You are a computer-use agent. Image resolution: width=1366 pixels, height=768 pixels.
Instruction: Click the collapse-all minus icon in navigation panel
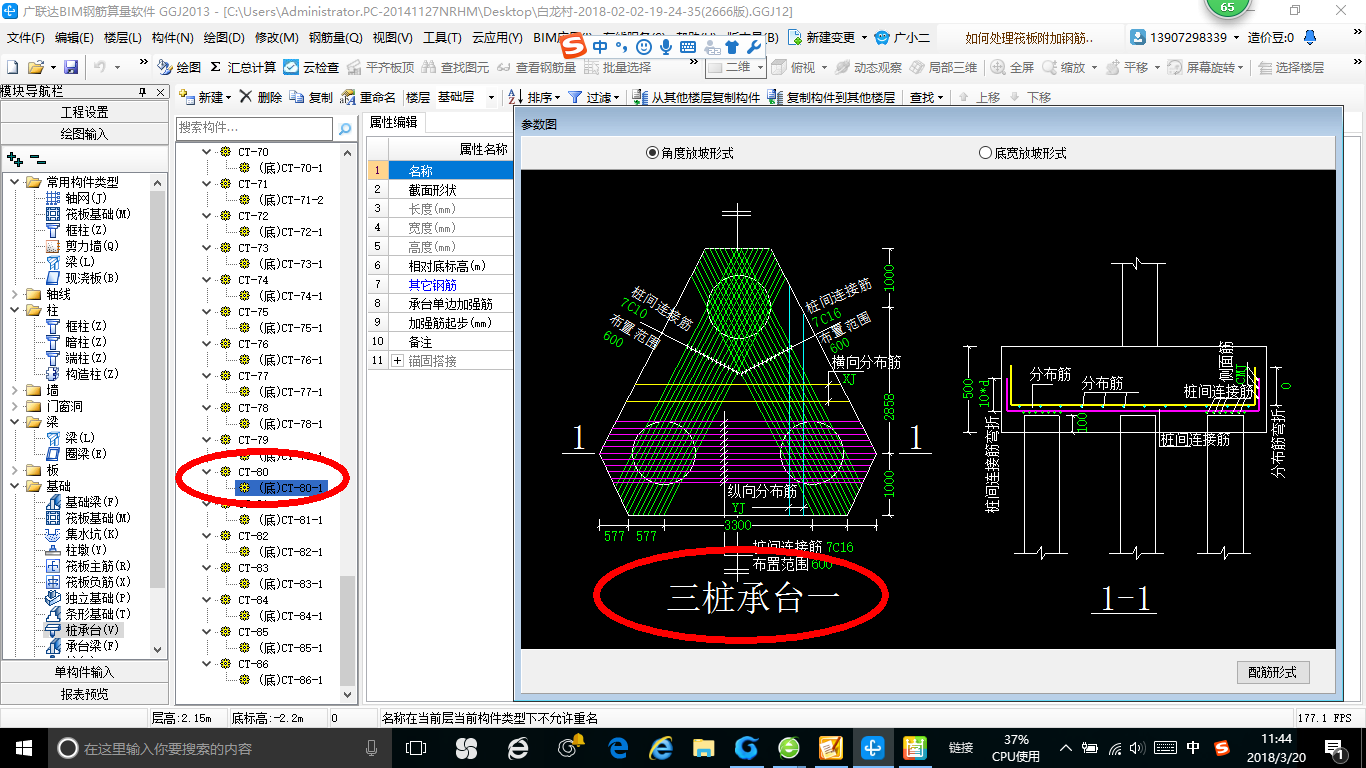38,158
